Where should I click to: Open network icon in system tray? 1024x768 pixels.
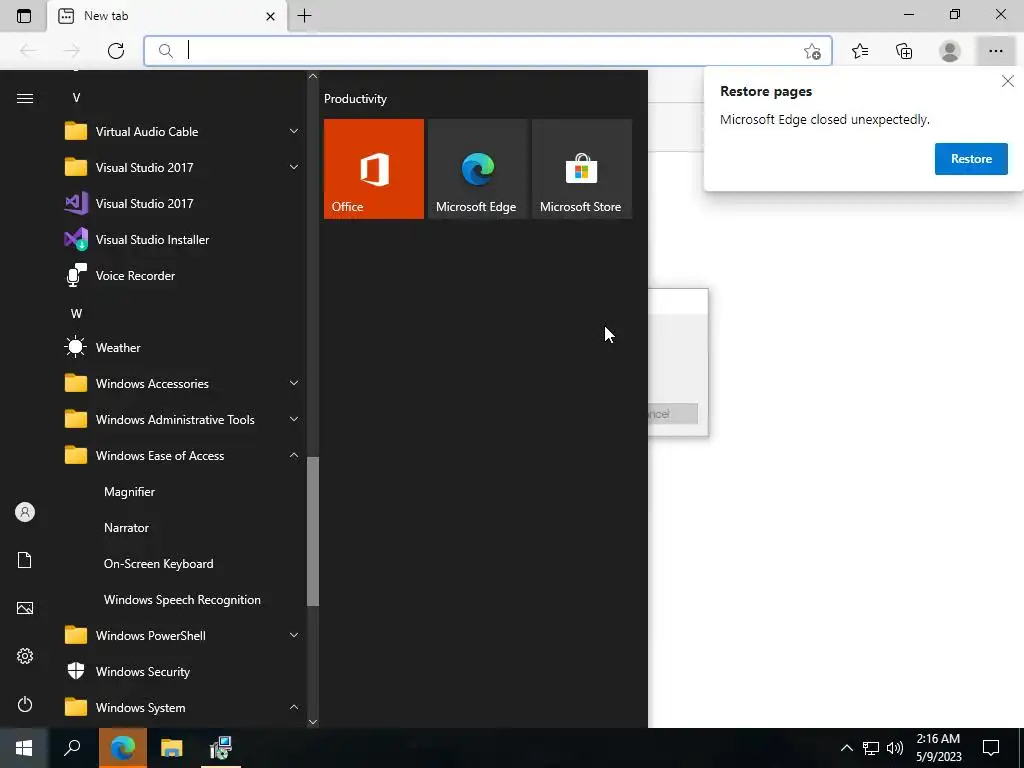click(871, 748)
